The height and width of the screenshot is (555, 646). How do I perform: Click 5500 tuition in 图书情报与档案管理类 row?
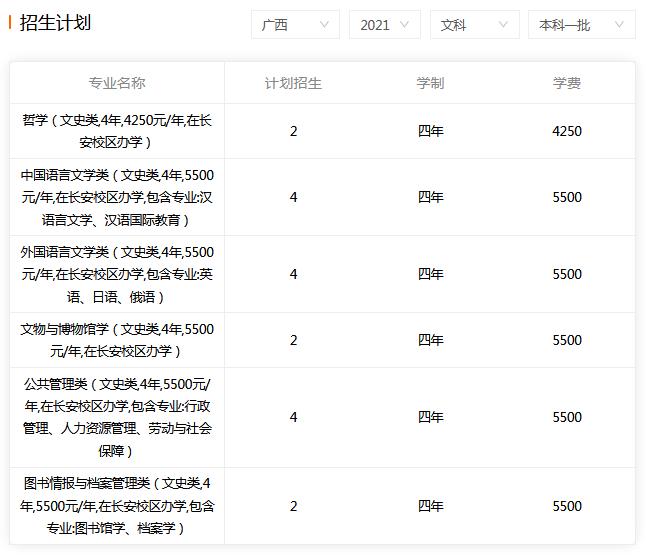(x=567, y=506)
